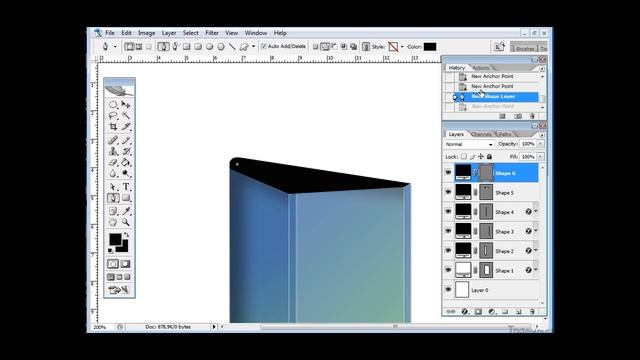Select the Move tool in toolbox
Screen dimensions: 640x360
pos(126,105)
